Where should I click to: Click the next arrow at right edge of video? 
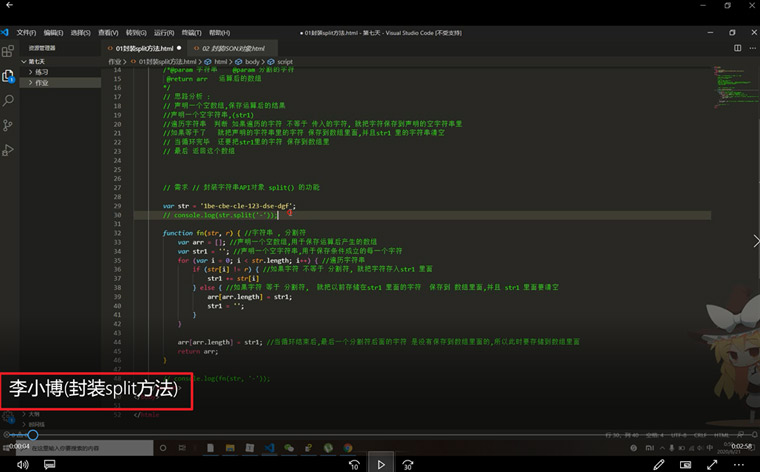[756, 241]
